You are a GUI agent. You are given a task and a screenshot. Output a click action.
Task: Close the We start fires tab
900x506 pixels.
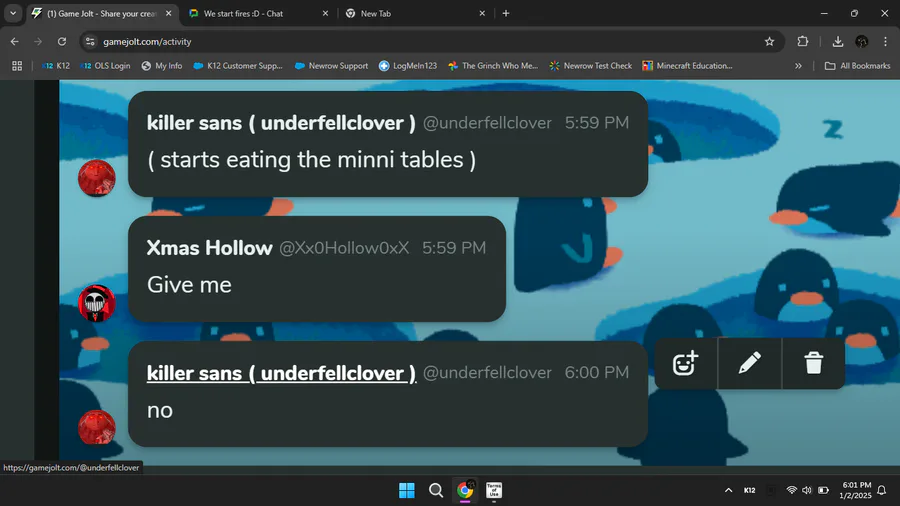(325, 13)
